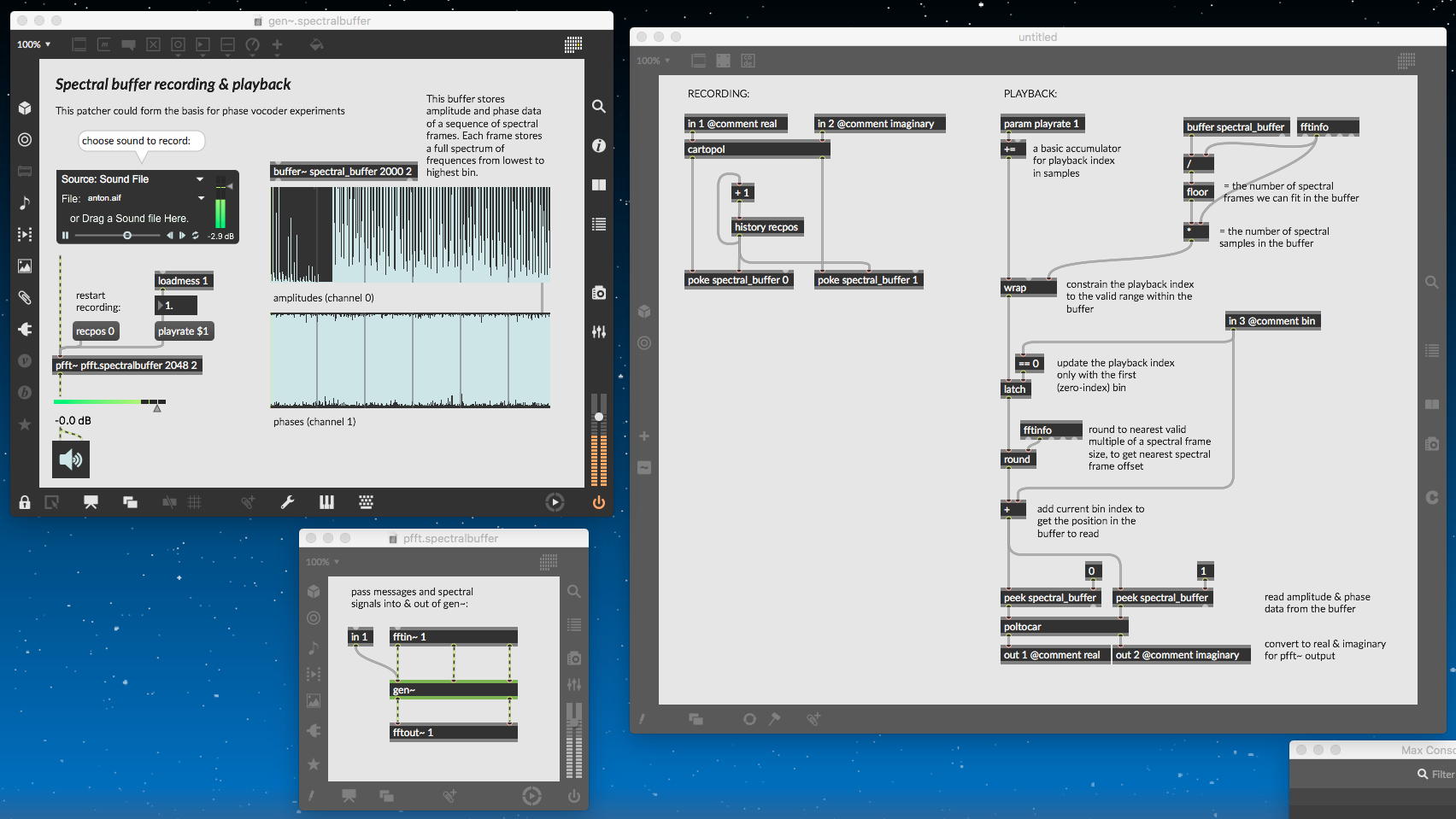Select the loadmess 1 object
Screen dimensions: 1456x819
[183, 281]
